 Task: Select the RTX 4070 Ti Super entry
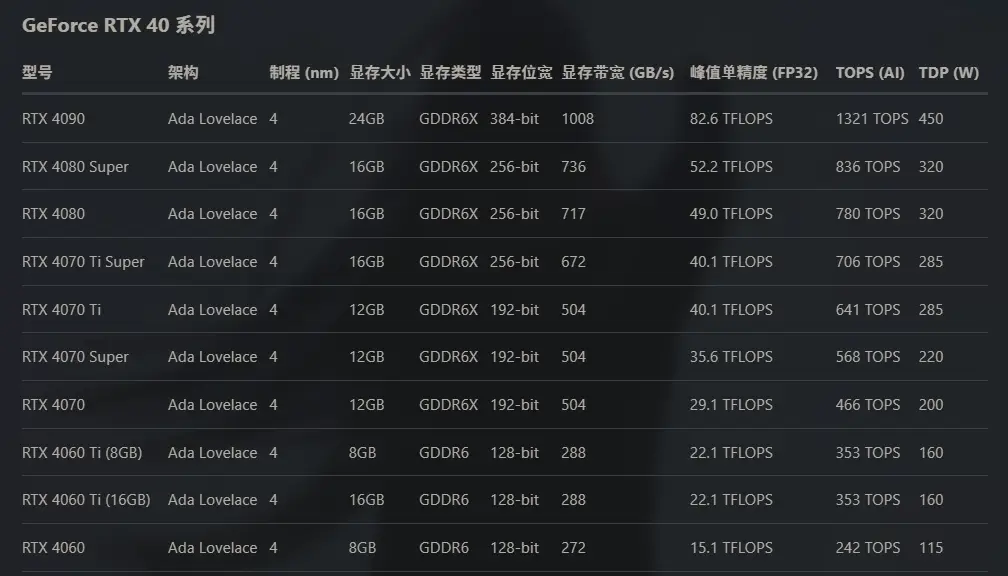point(83,262)
